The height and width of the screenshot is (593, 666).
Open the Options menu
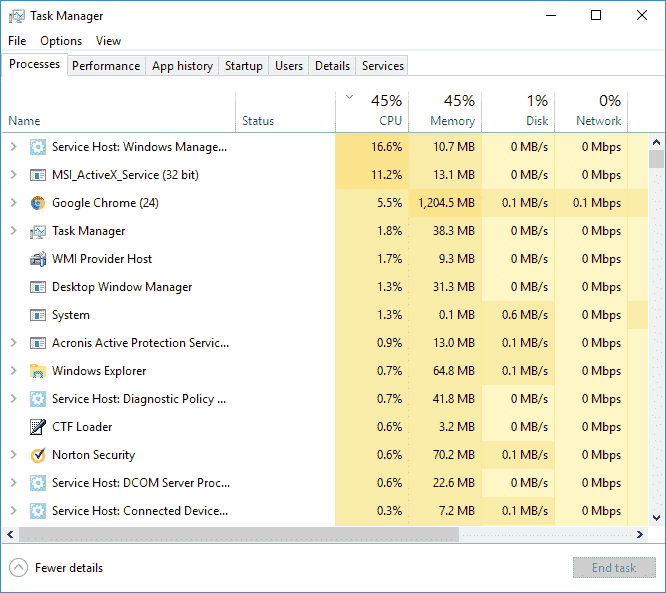tap(61, 41)
